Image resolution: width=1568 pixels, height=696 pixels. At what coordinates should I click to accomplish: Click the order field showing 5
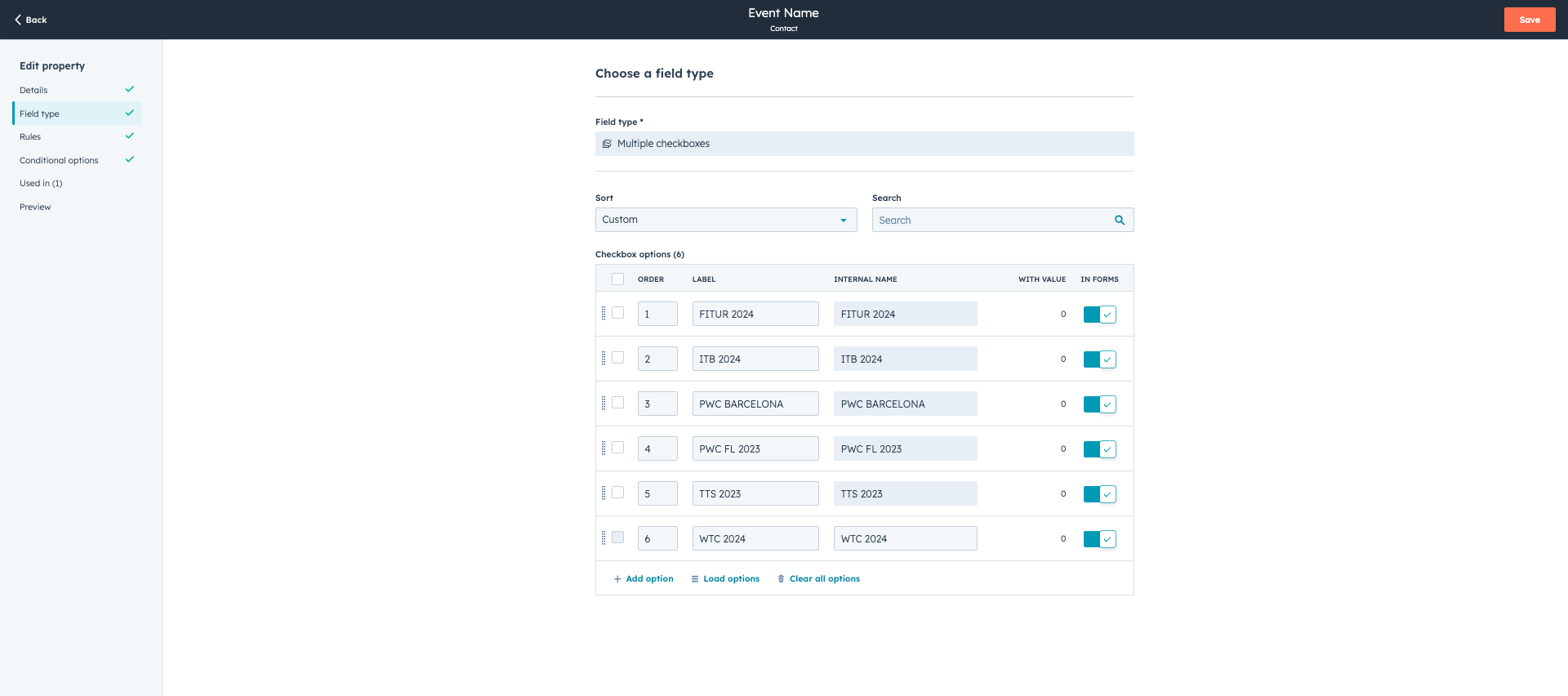pyautogui.click(x=657, y=493)
